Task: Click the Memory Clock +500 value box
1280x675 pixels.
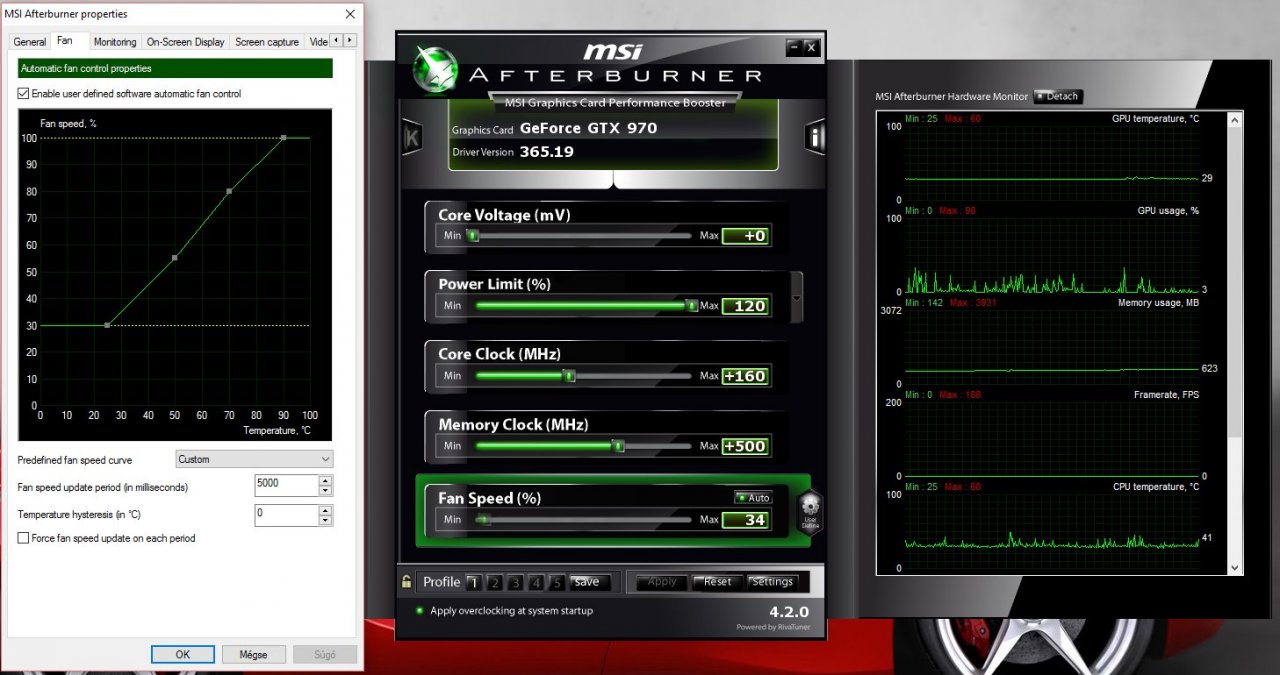Action: coord(745,446)
